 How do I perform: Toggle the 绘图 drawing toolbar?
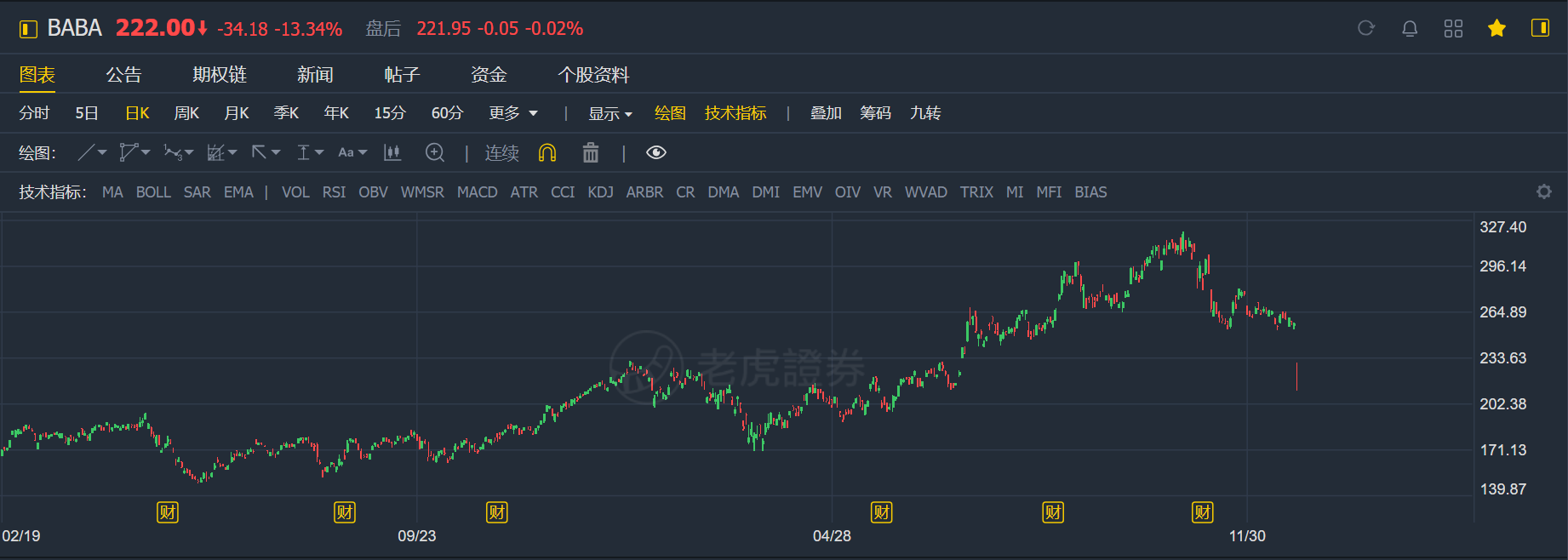[x=670, y=113]
